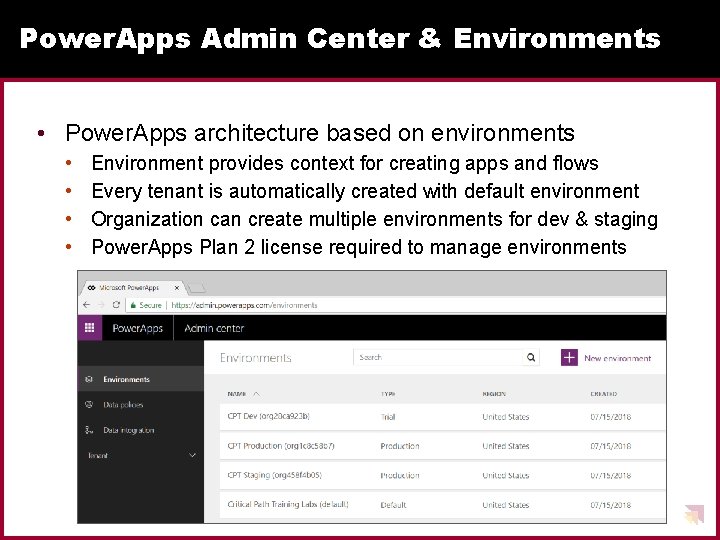Click the Data integration icon
This screenshot has height=540, width=720.
point(89,430)
